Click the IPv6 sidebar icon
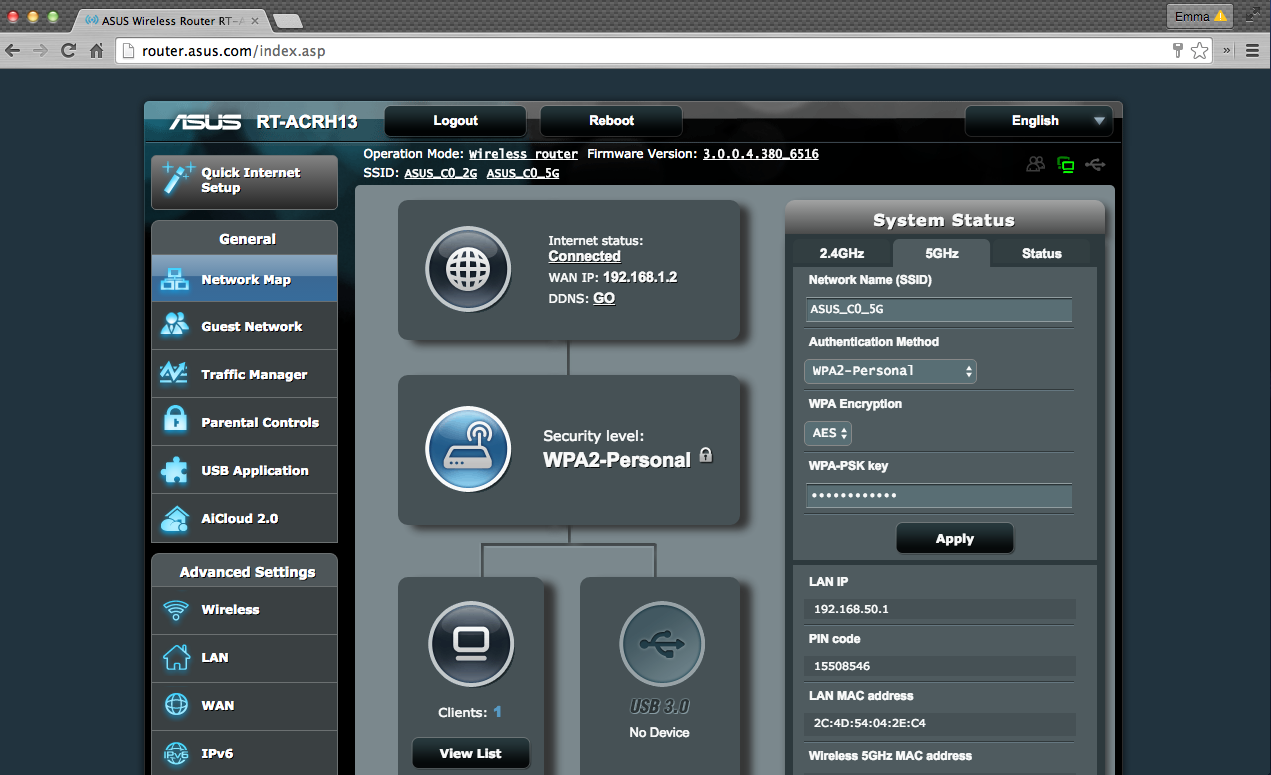The width and height of the screenshot is (1271, 775). pyautogui.click(x=176, y=753)
